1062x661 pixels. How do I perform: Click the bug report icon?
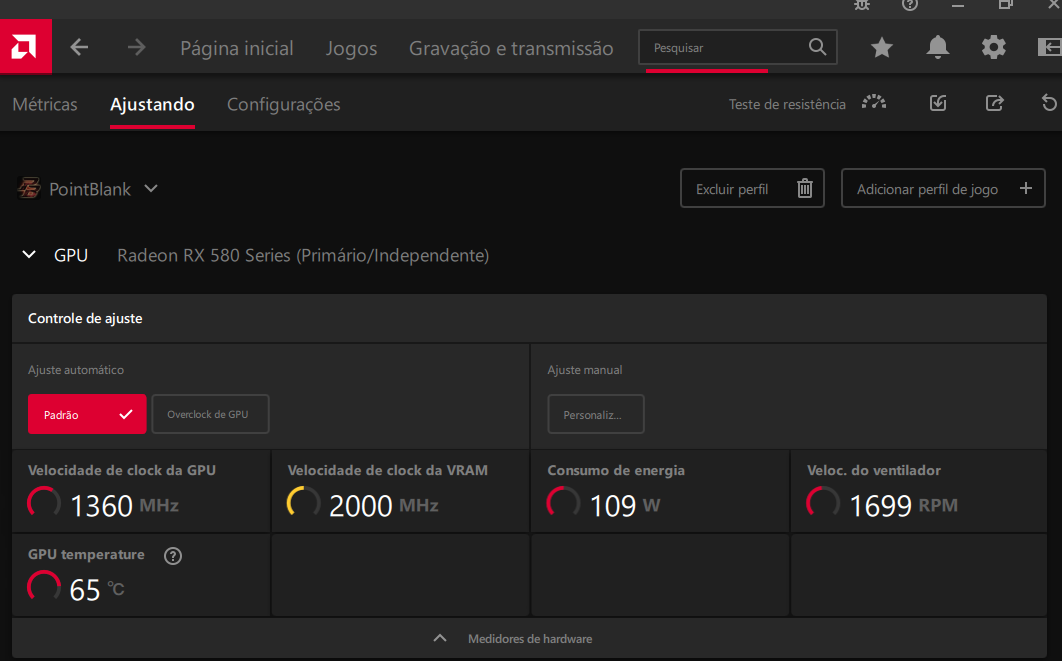click(x=862, y=5)
